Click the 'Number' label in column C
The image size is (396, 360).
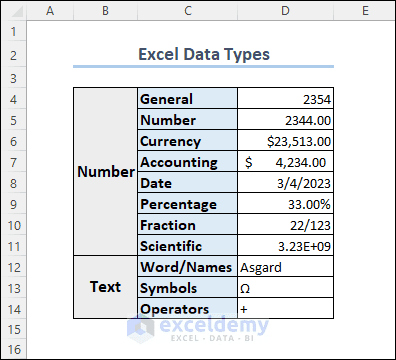(188, 120)
